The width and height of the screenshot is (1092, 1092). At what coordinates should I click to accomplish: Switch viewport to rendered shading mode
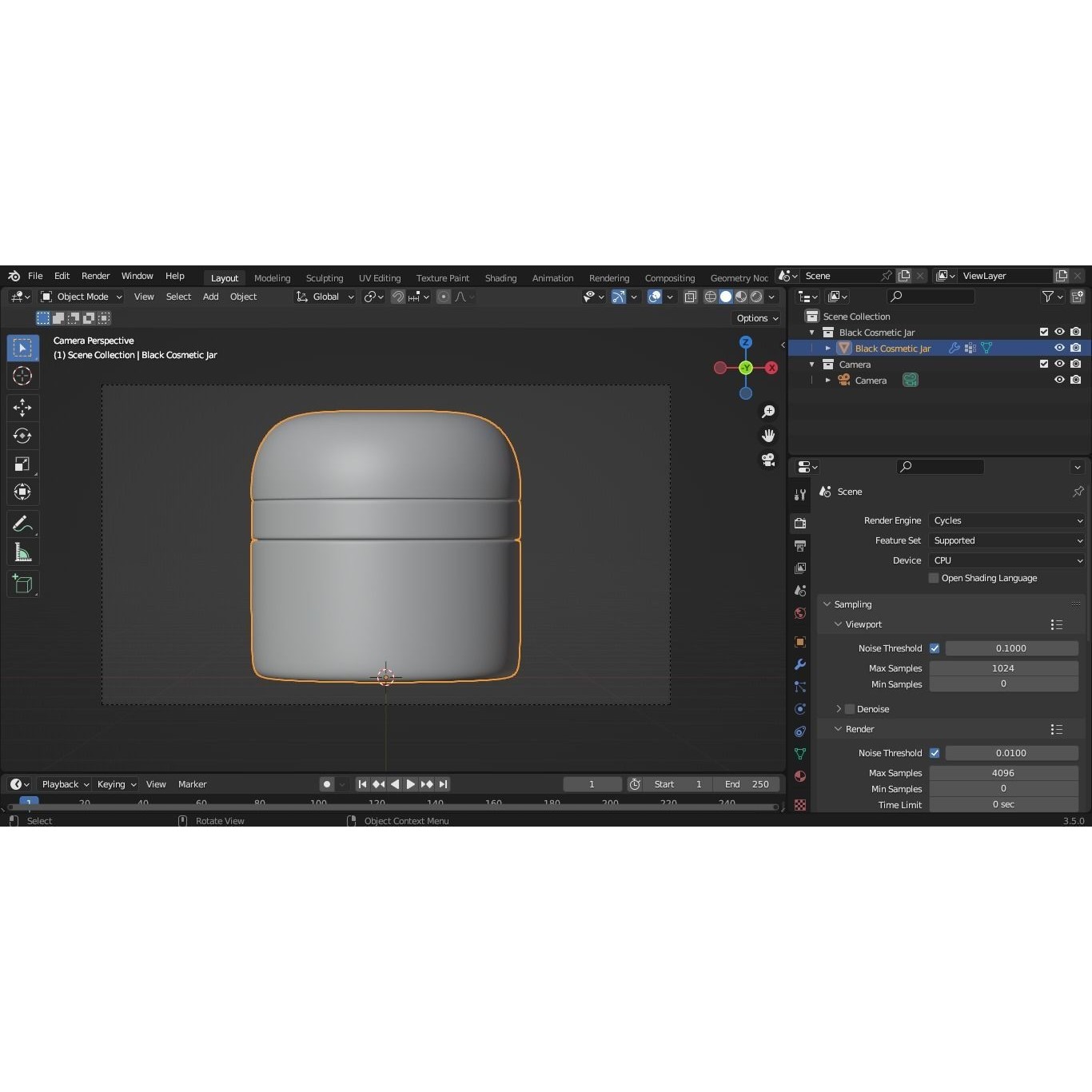(755, 297)
